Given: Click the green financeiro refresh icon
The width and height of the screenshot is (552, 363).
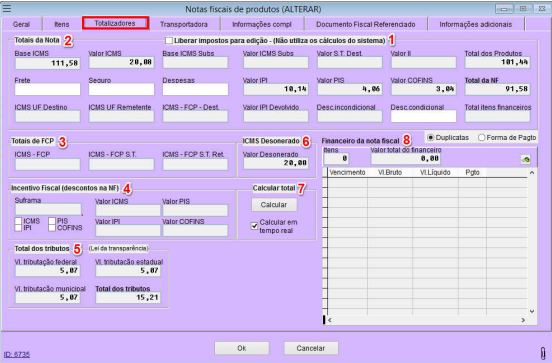Looking at the screenshot, I should click(x=526, y=159).
